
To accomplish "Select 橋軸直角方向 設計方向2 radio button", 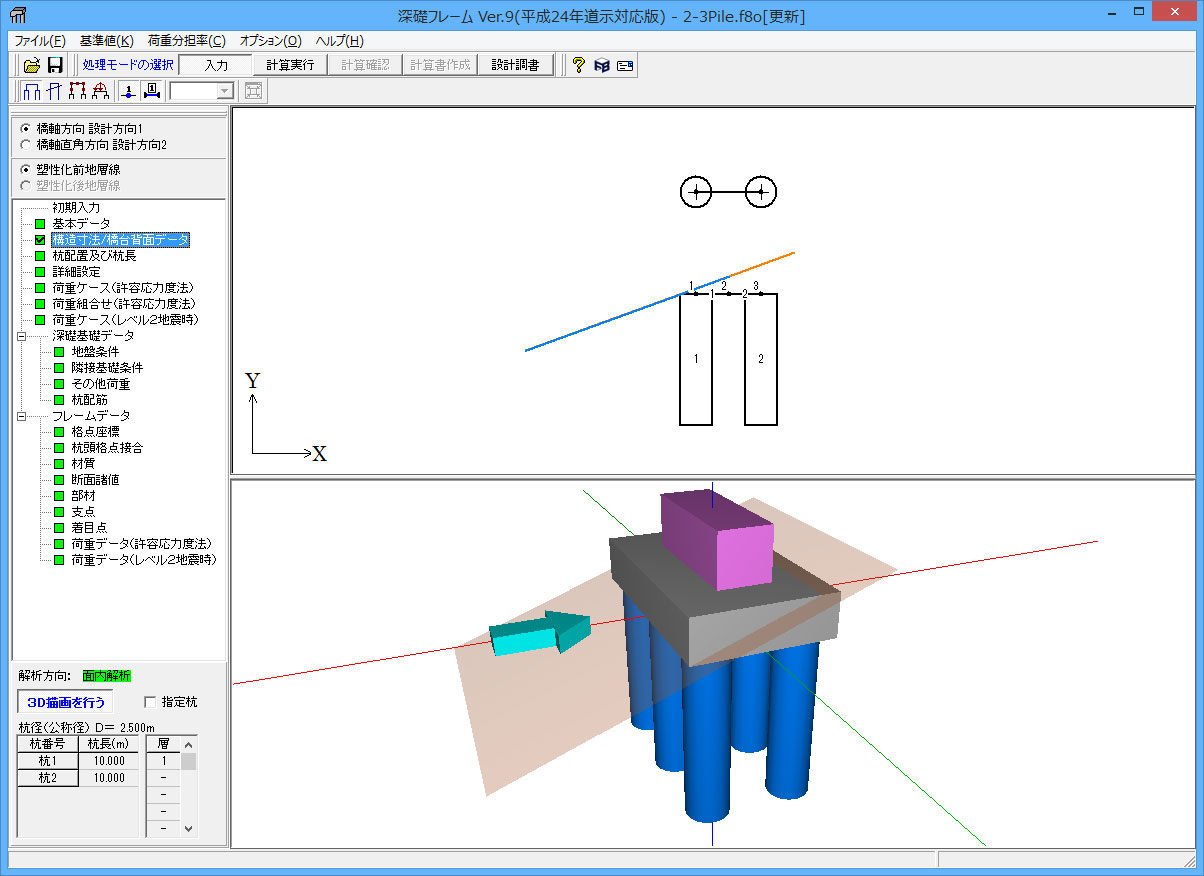I will point(25,145).
